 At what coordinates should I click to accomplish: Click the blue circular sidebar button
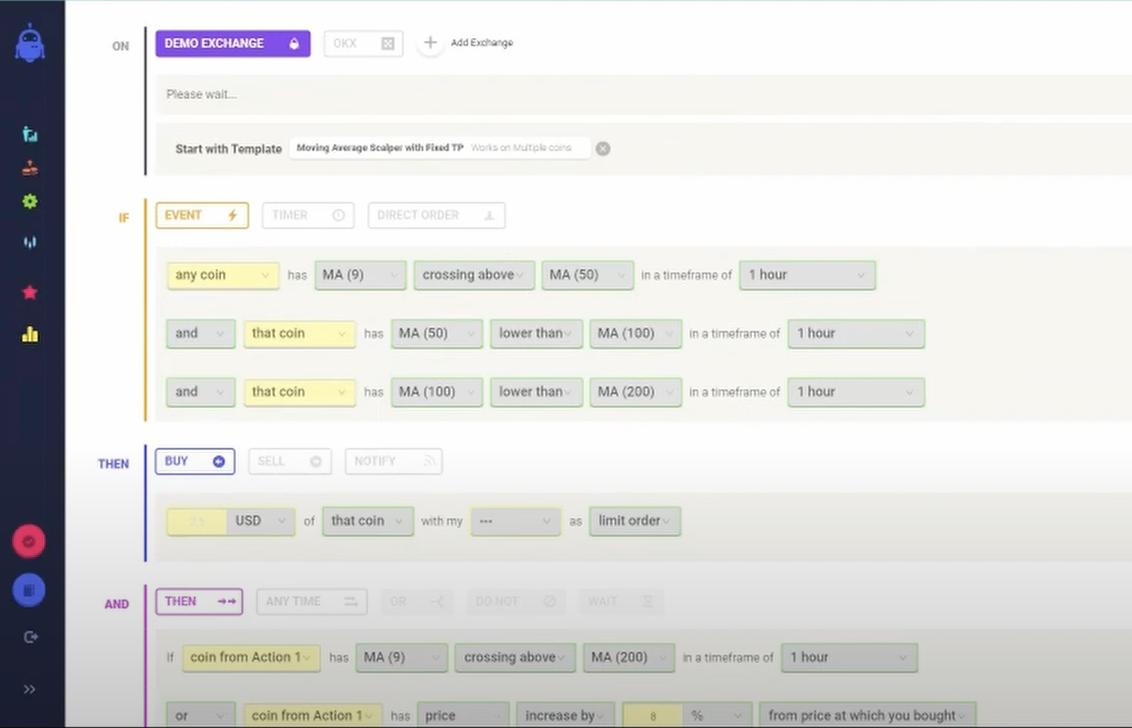(x=29, y=590)
